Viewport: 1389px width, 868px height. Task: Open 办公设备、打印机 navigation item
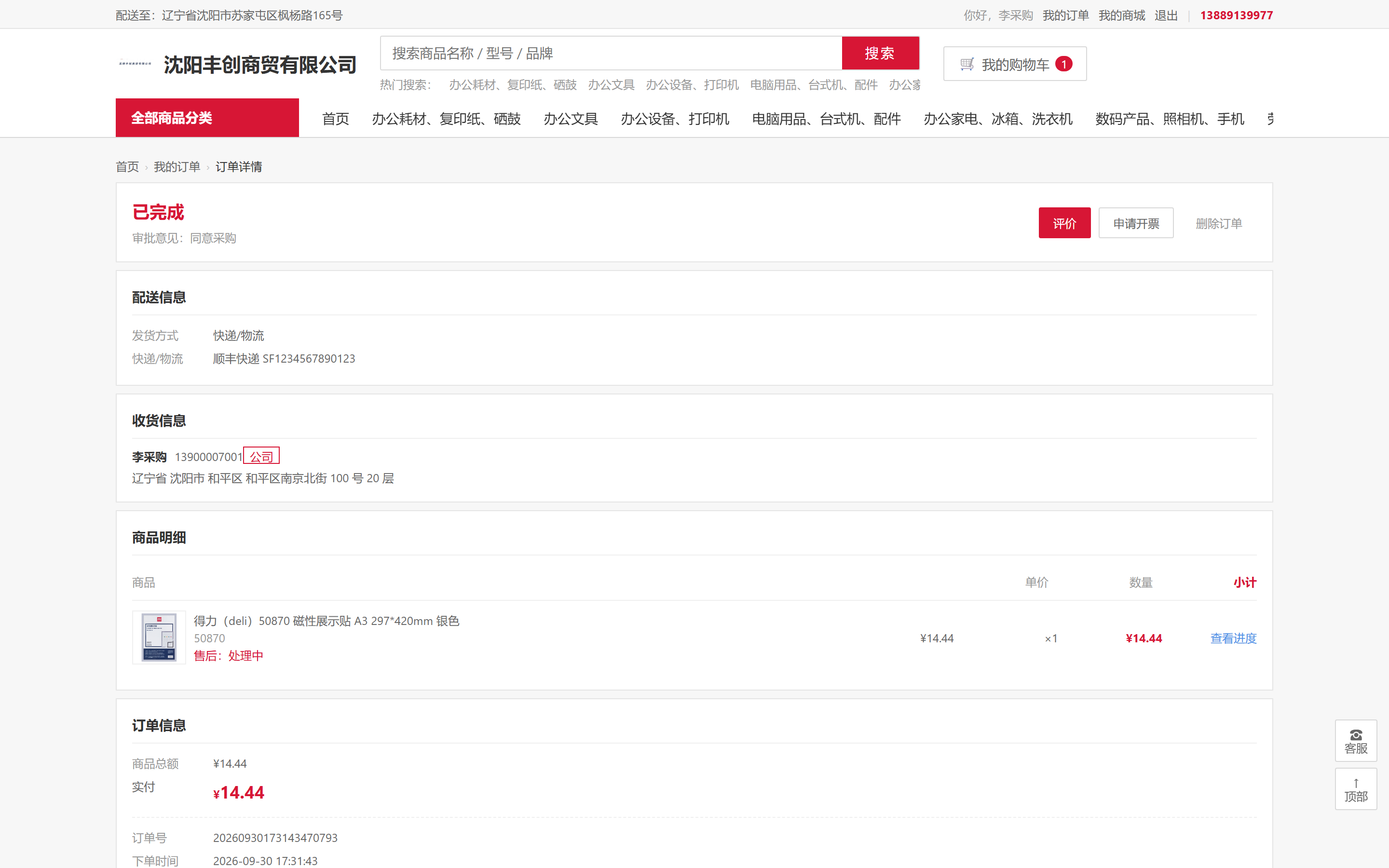coord(675,119)
